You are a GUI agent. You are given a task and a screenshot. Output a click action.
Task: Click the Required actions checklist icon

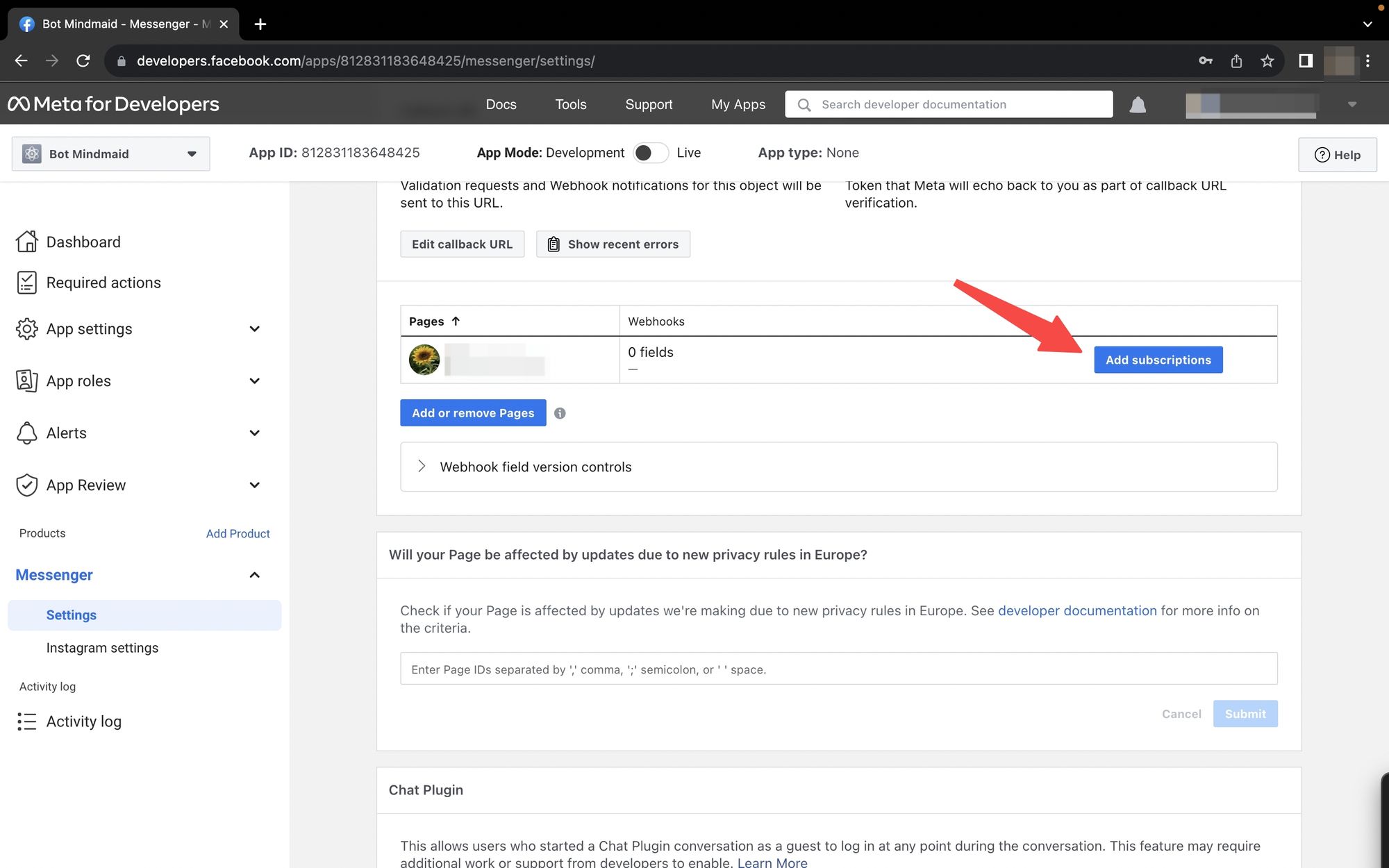click(x=26, y=283)
